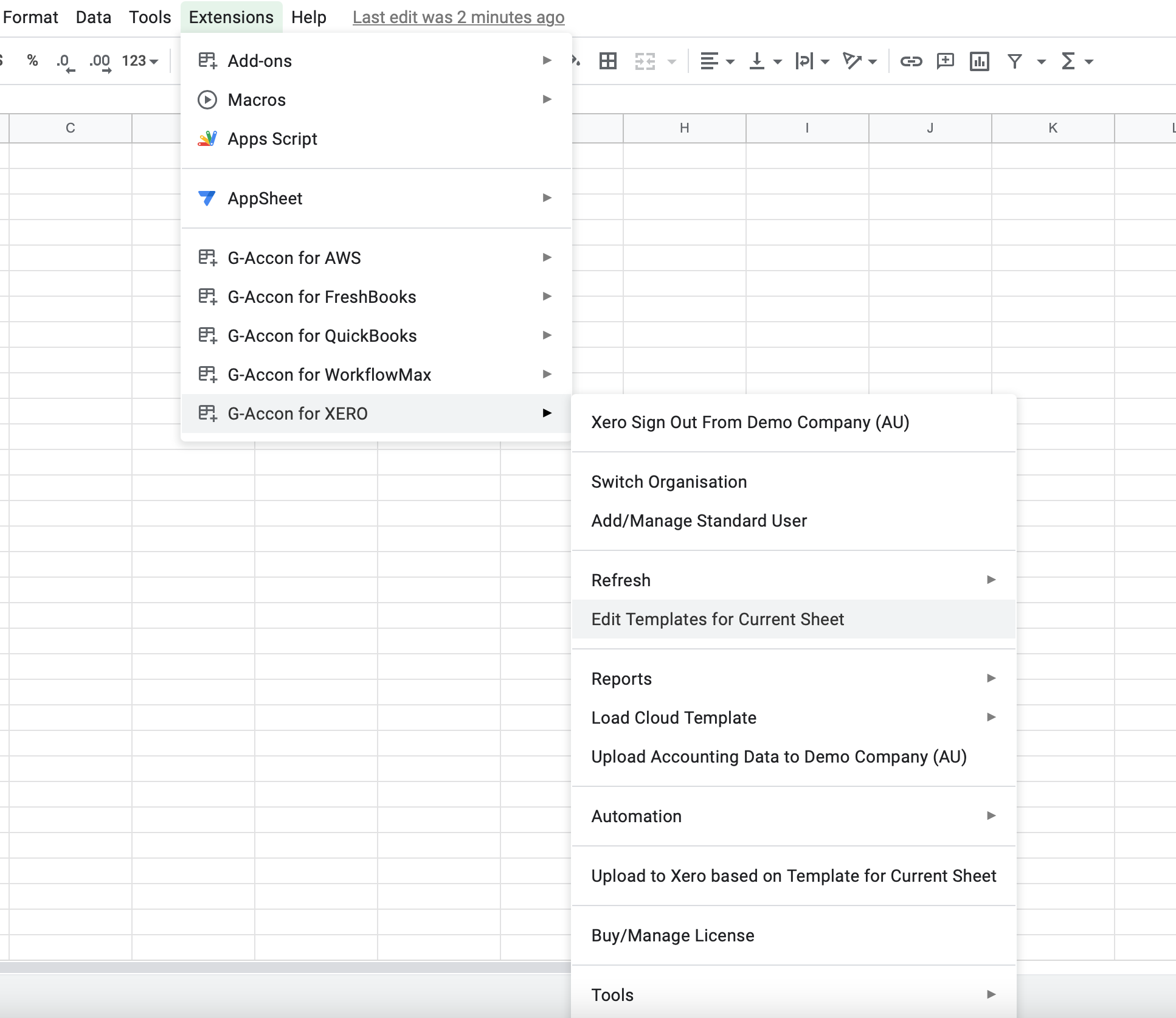Open the 123 number format dropdown
The height and width of the screenshot is (1018, 1176).
pyautogui.click(x=140, y=61)
